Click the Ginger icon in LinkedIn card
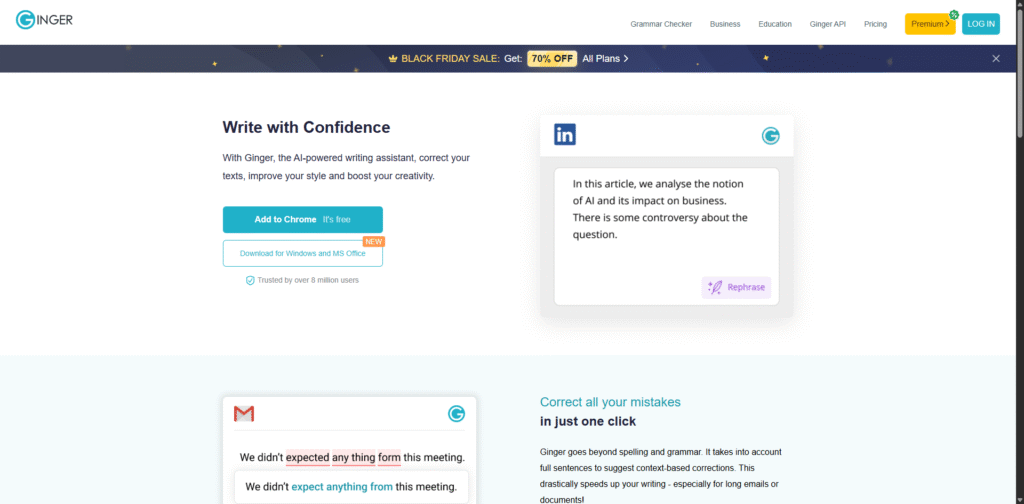 tap(771, 135)
